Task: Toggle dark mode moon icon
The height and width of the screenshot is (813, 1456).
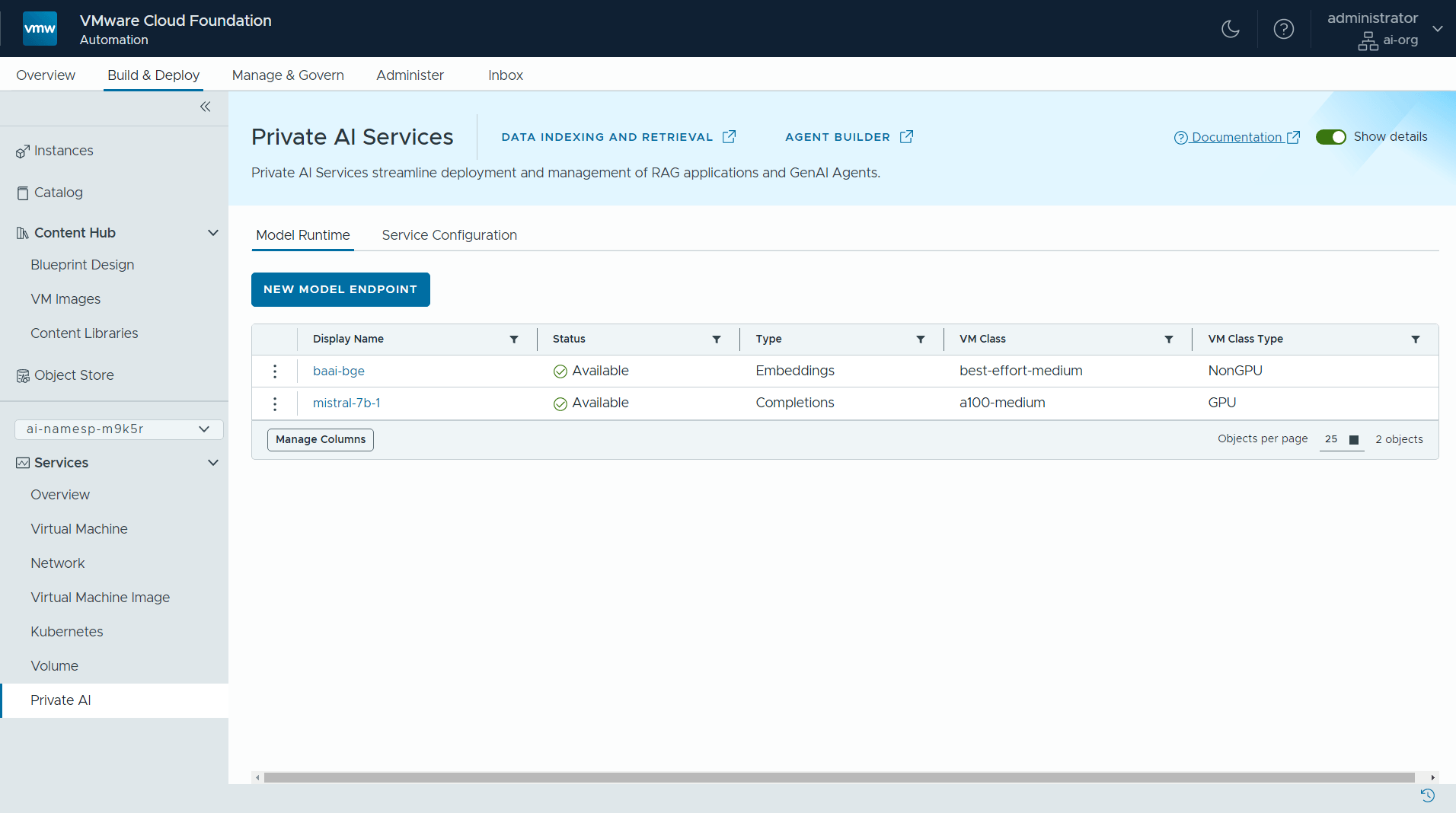Action: click(x=1230, y=29)
